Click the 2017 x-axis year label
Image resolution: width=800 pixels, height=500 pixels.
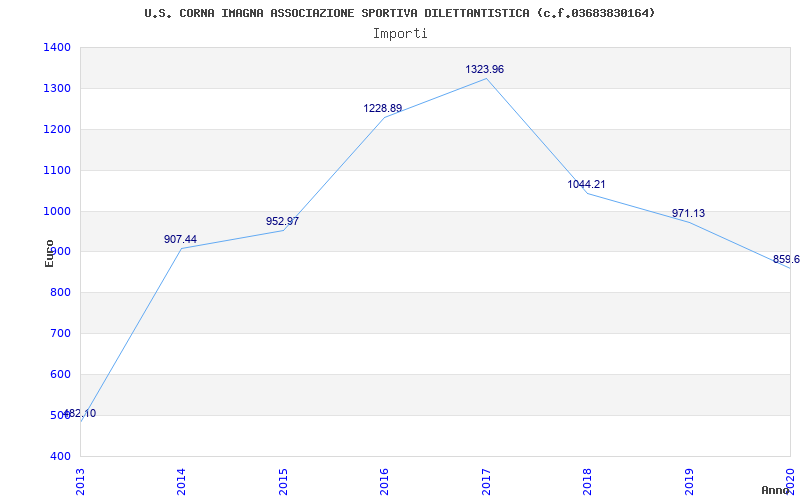[486, 482]
